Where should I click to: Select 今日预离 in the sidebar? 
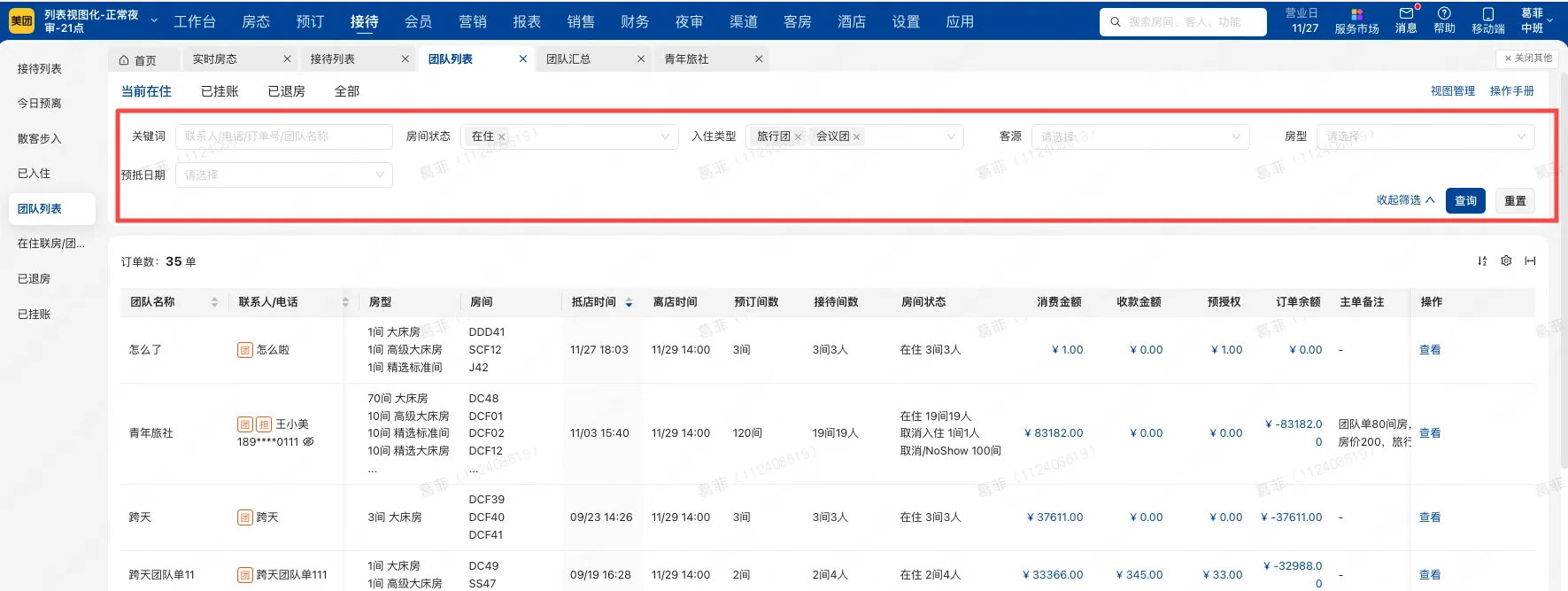(40, 104)
